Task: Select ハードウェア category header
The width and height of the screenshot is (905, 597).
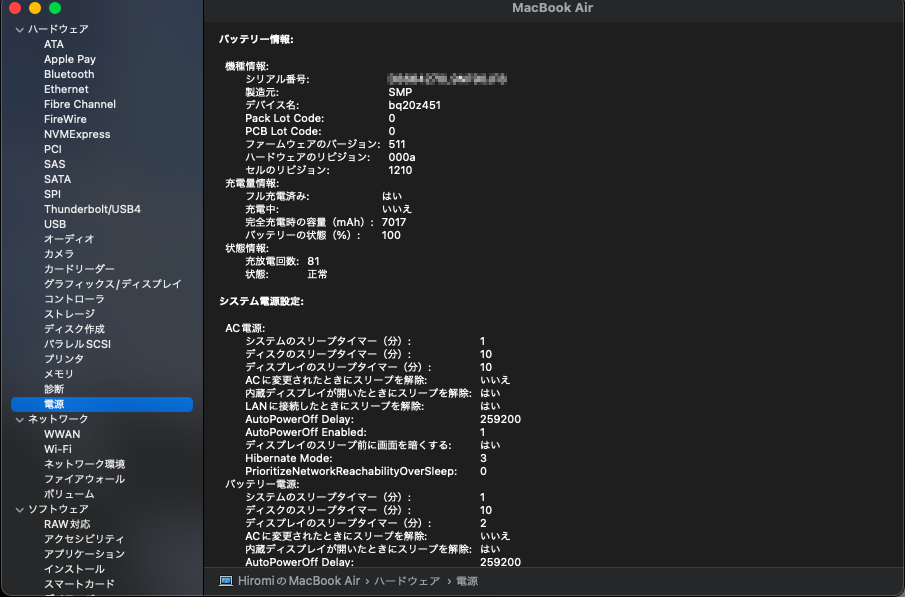Action: point(58,29)
